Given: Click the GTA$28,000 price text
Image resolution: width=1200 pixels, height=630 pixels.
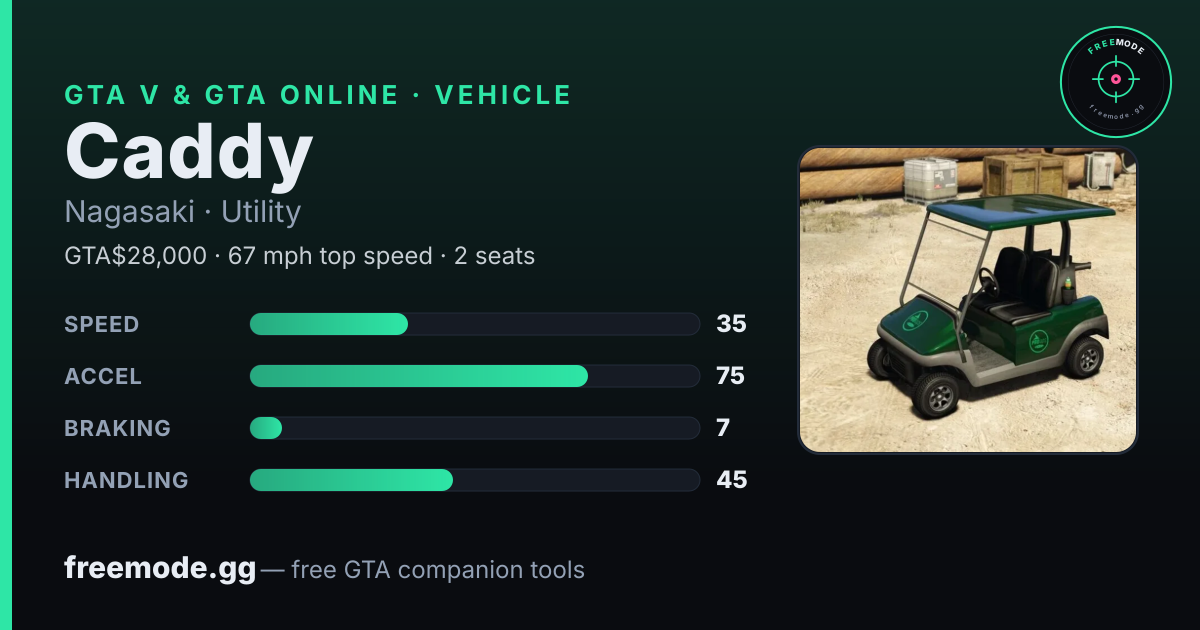Looking at the screenshot, I should click(135, 256).
